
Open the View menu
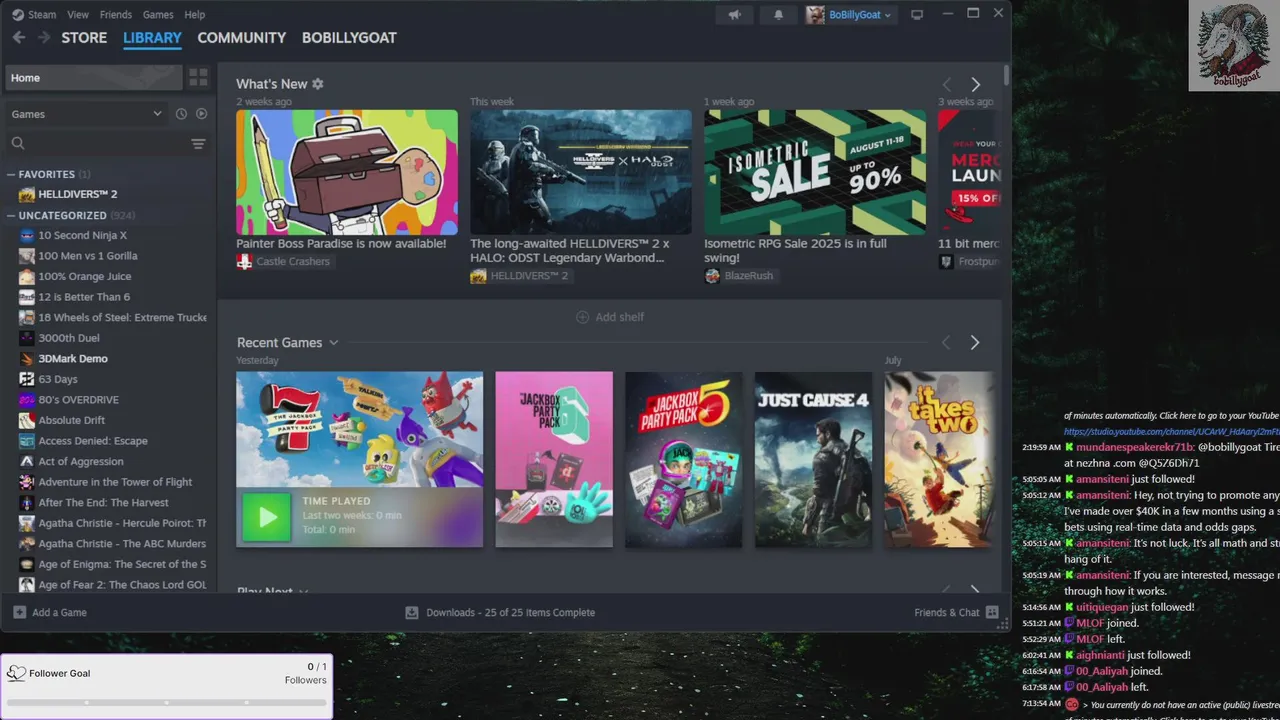coord(78,15)
